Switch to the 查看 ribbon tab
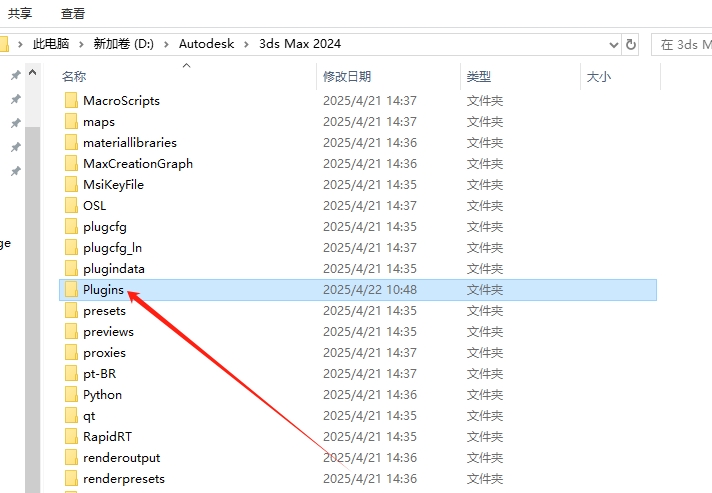712x493 pixels. pos(73,14)
